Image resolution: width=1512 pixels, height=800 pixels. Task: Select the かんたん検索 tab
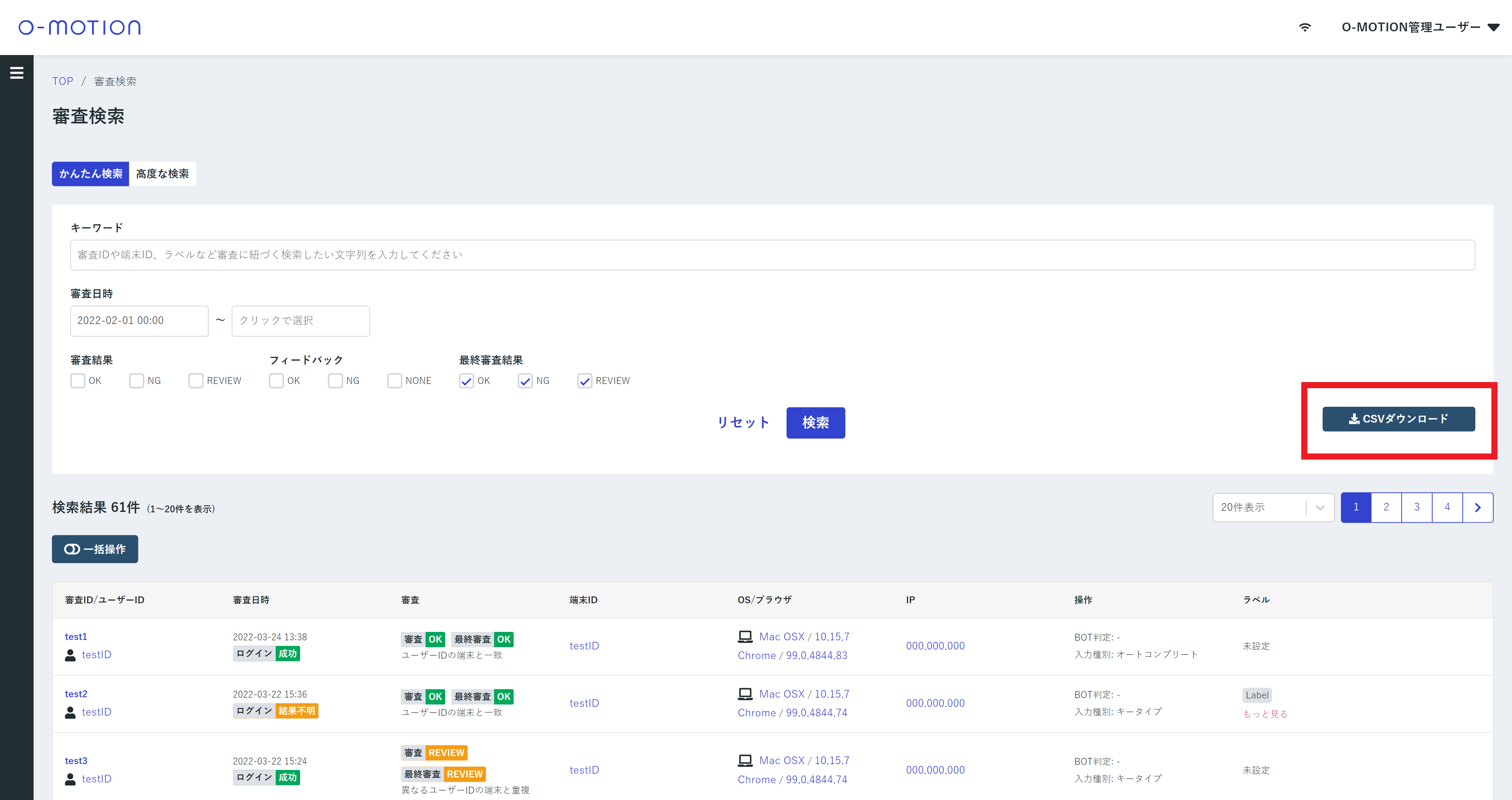tap(90, 174)
